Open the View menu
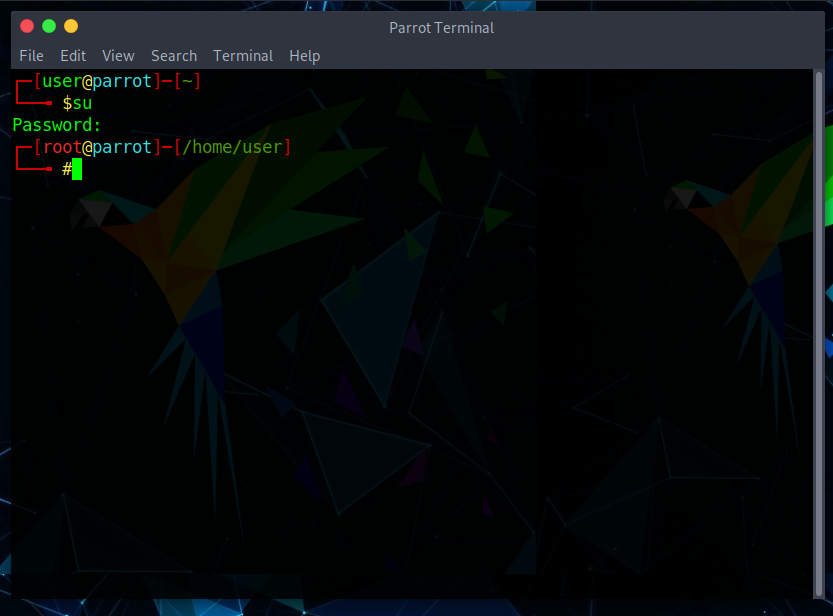Viewport: 833px width, 616px height. click(118, 56)
